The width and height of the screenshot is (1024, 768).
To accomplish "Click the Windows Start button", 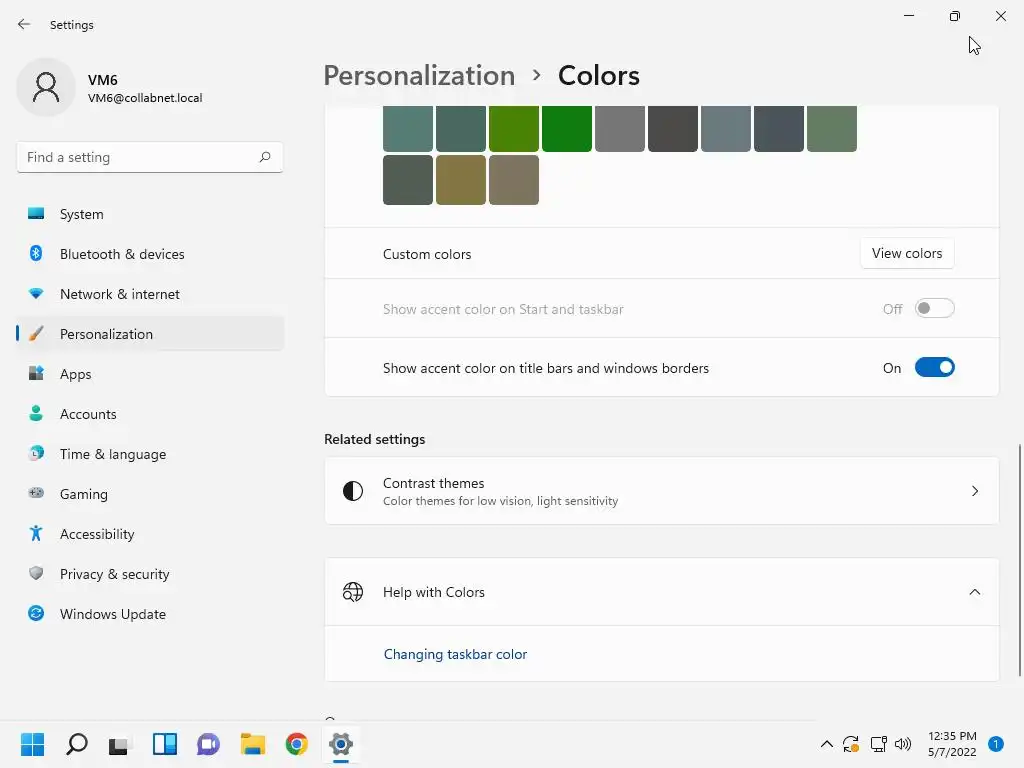I will pos(33,744).
